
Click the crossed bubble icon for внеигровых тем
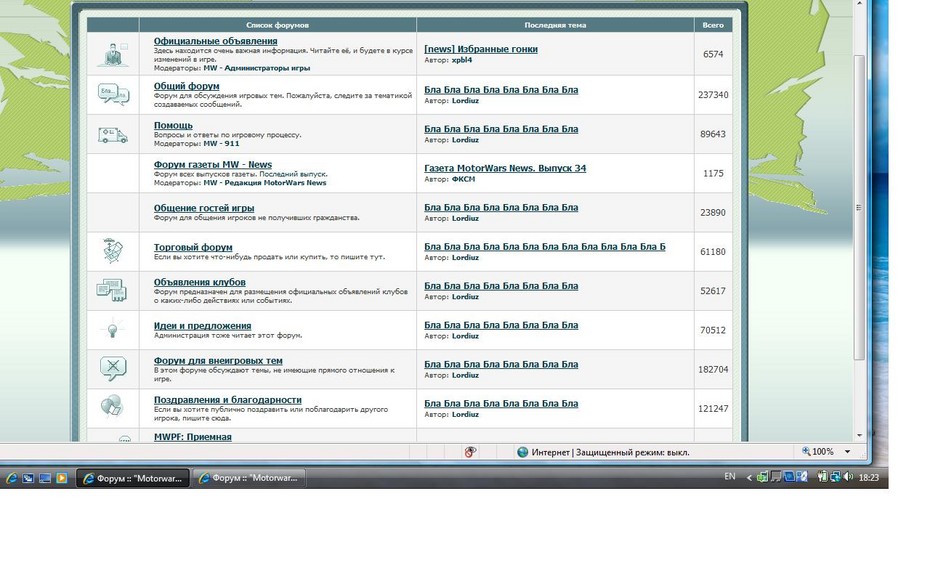113,368
